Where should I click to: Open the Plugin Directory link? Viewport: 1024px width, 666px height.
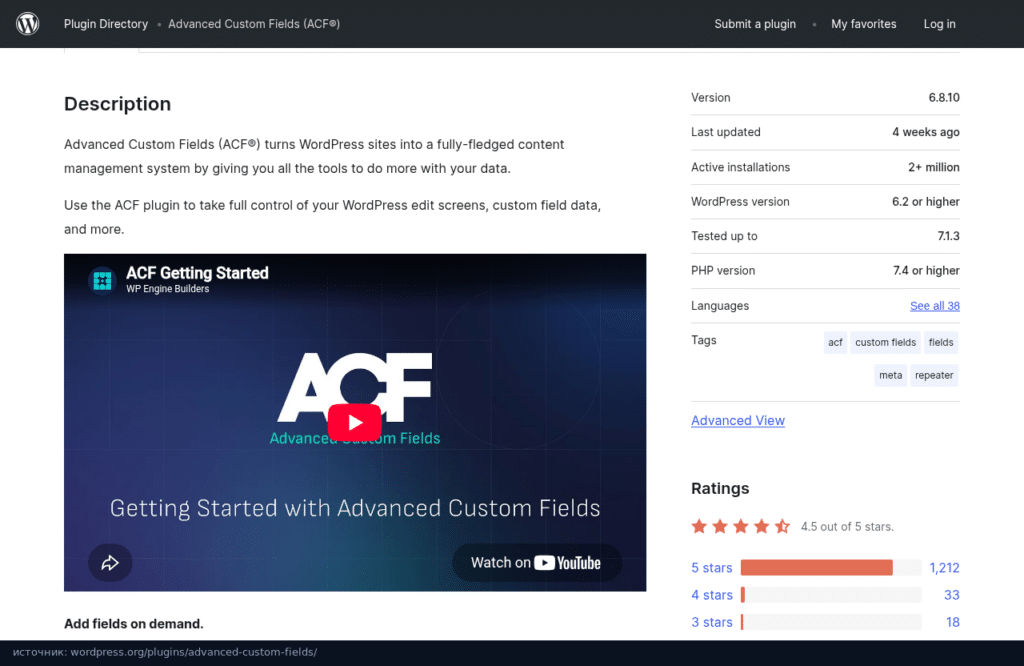pos(106,24)
